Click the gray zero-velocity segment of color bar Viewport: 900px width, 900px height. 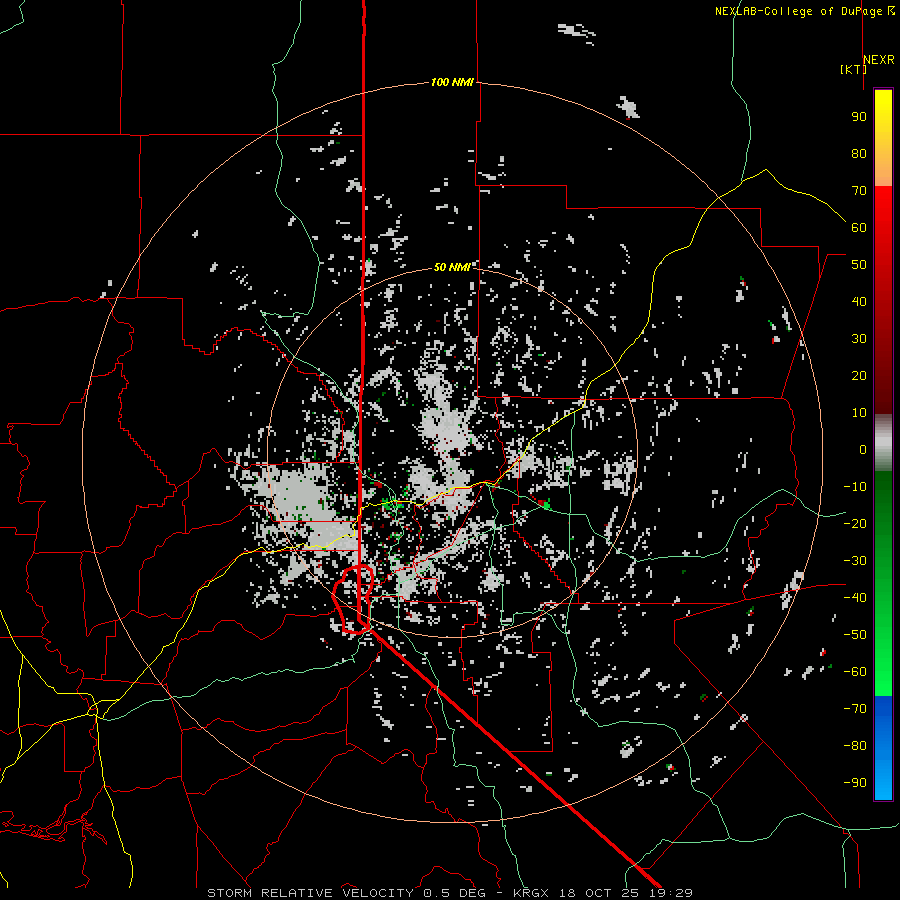point(883,443)
